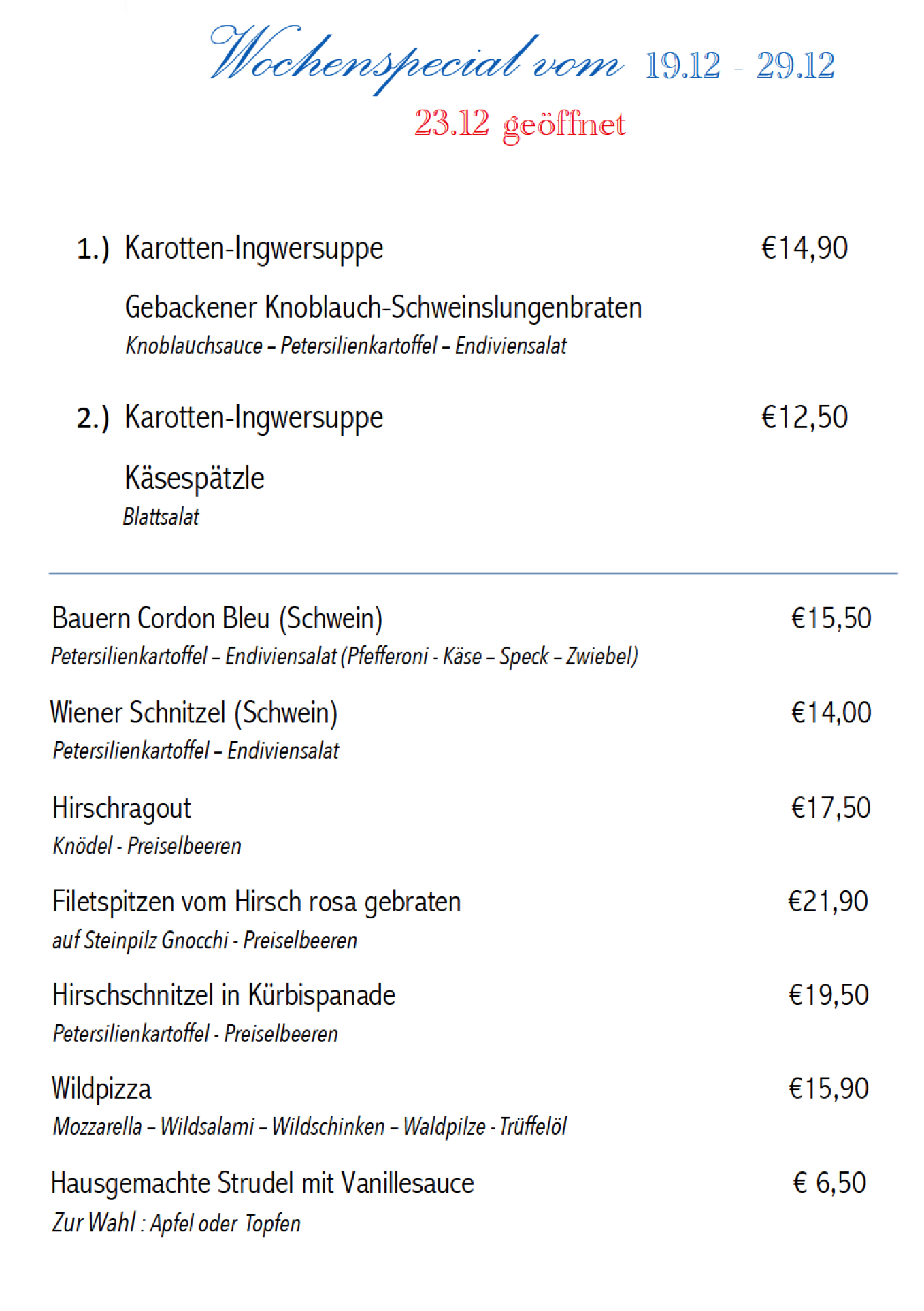Click the Käsespätzle dish name

[195, 478]
